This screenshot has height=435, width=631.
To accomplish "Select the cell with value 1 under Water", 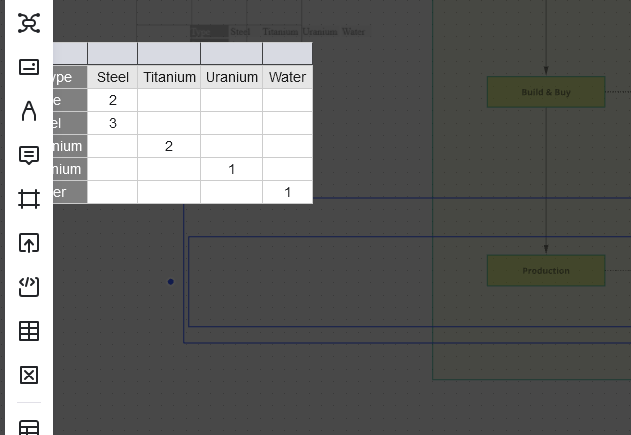I will [x=287, y=192].
